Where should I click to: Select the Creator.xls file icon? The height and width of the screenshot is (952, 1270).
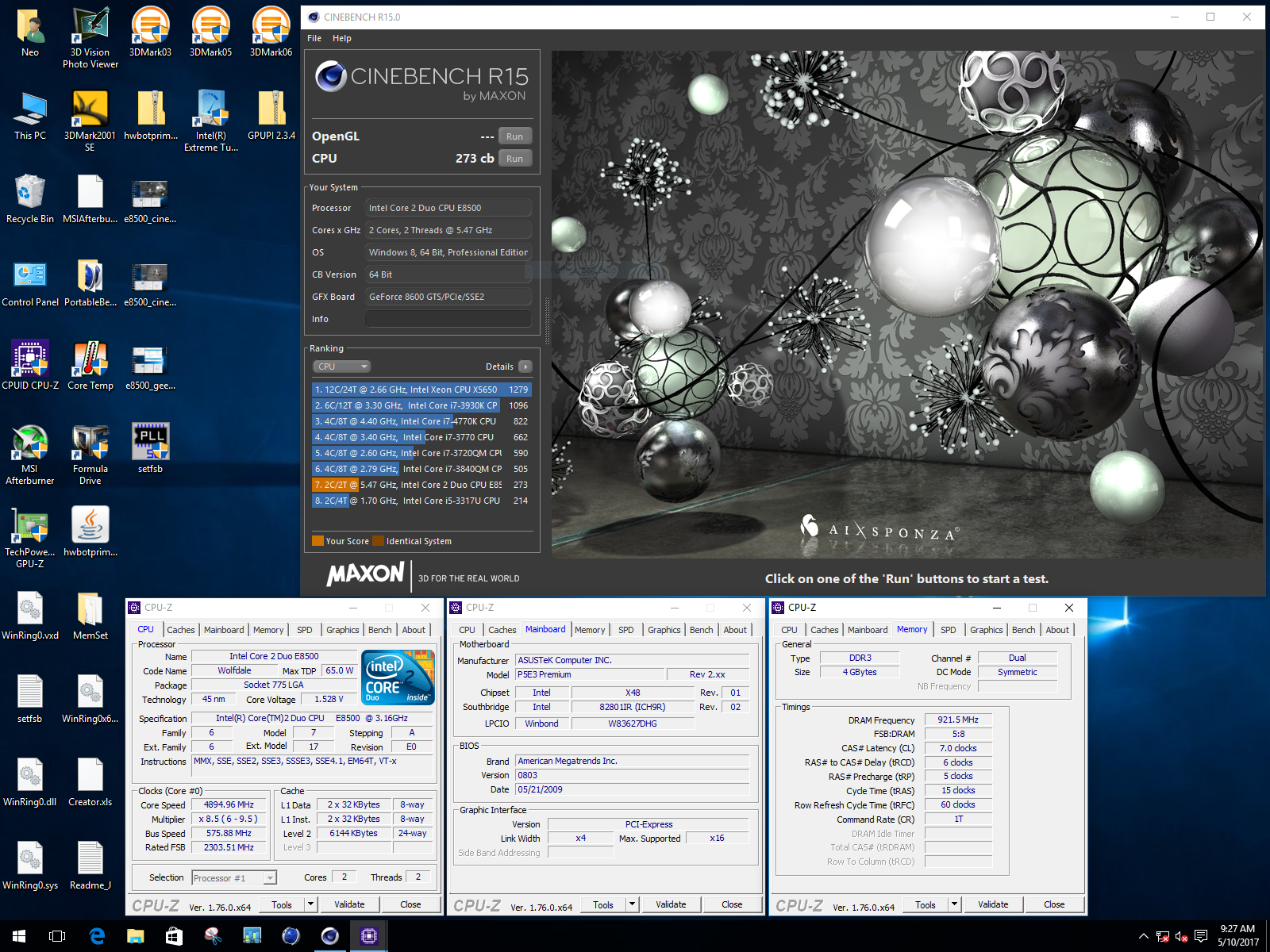pos(90,781)
